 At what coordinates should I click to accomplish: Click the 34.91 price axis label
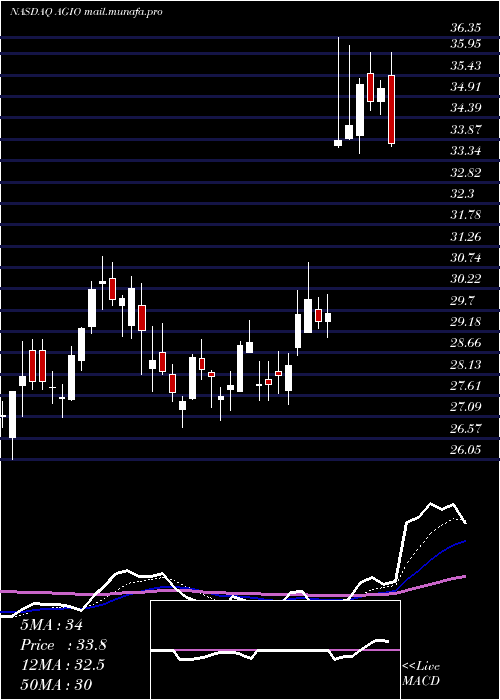point(465,87)
